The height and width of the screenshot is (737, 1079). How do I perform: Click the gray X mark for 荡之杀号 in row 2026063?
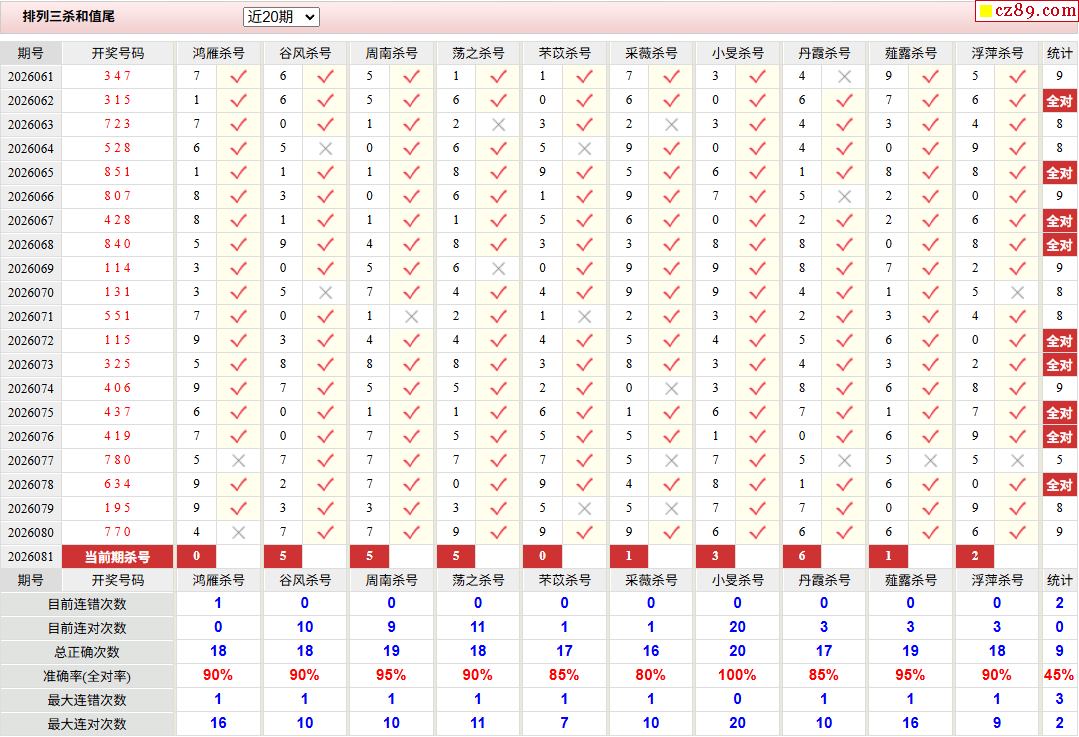pos(498,125)
